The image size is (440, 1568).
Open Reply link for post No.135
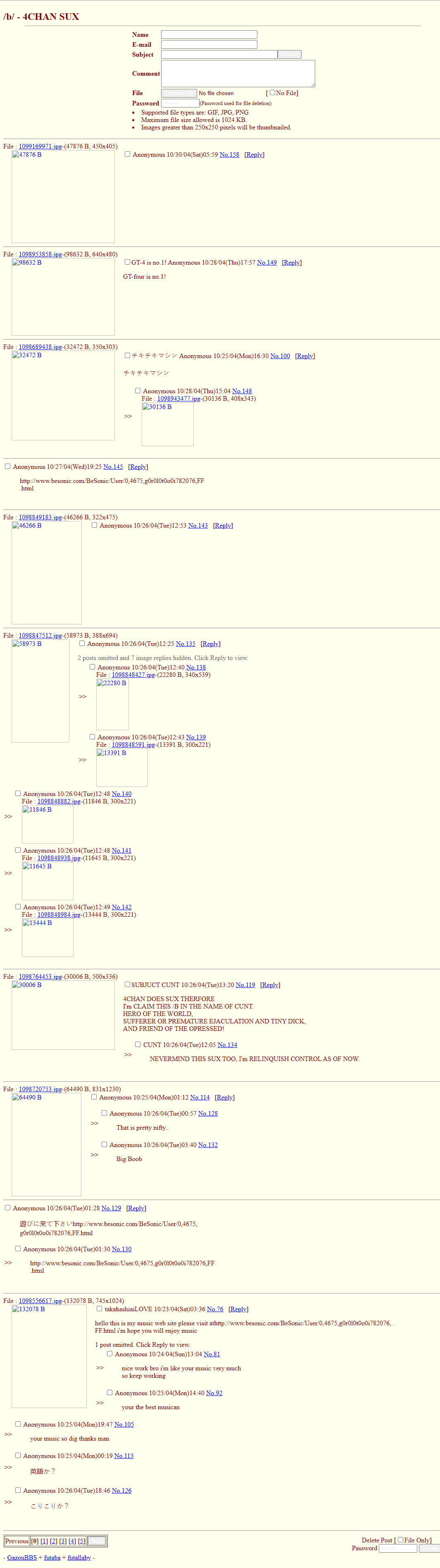coord(211,644)
